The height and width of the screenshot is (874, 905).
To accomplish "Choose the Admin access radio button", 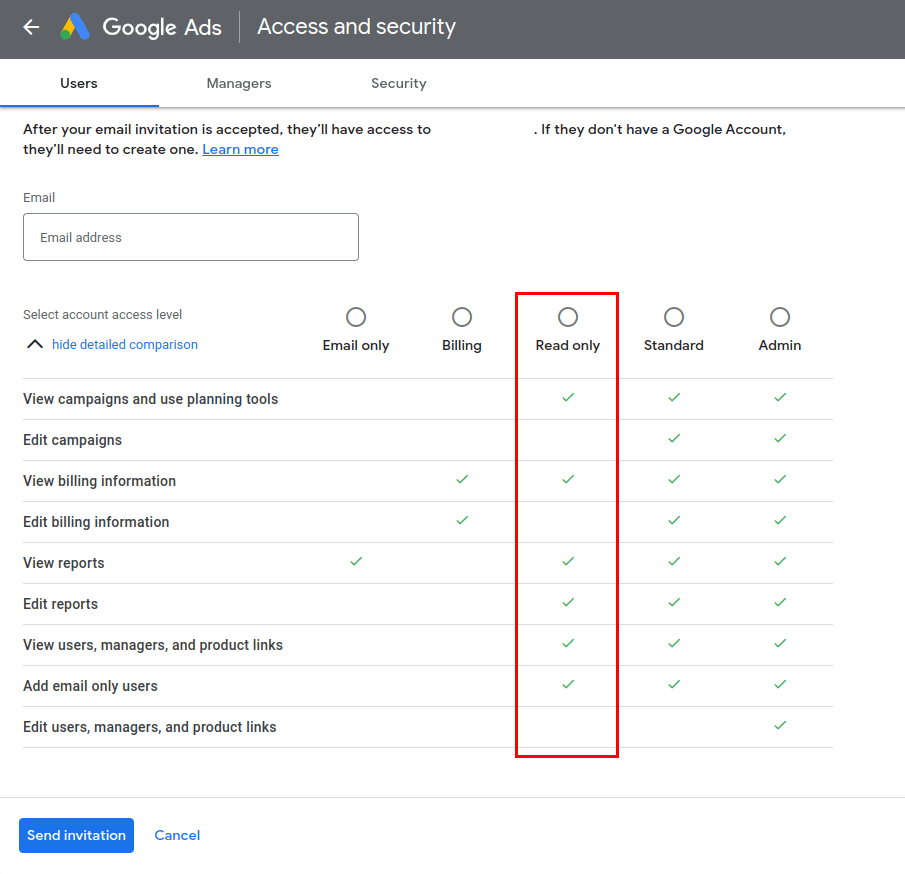I will point(780,317).
